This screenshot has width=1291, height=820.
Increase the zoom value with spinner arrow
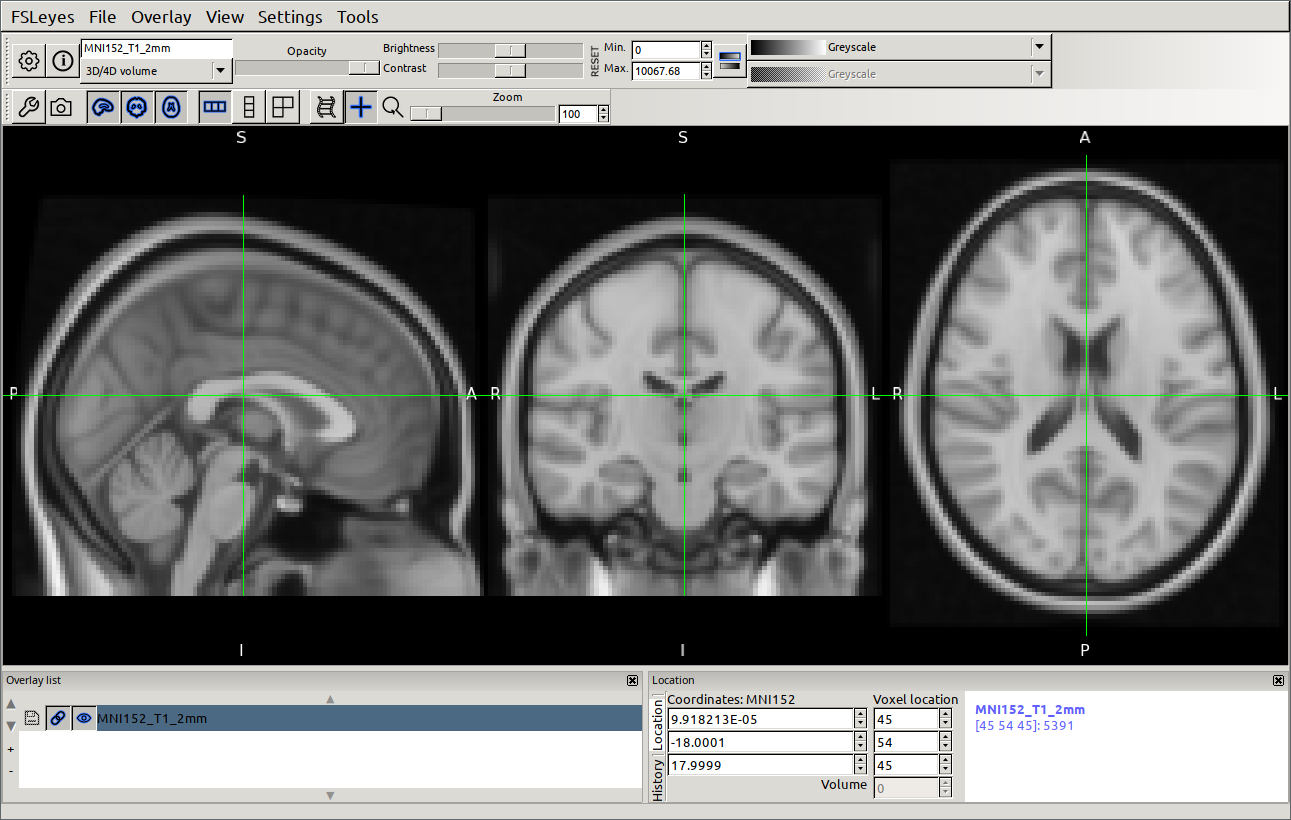tap(603, 110)
